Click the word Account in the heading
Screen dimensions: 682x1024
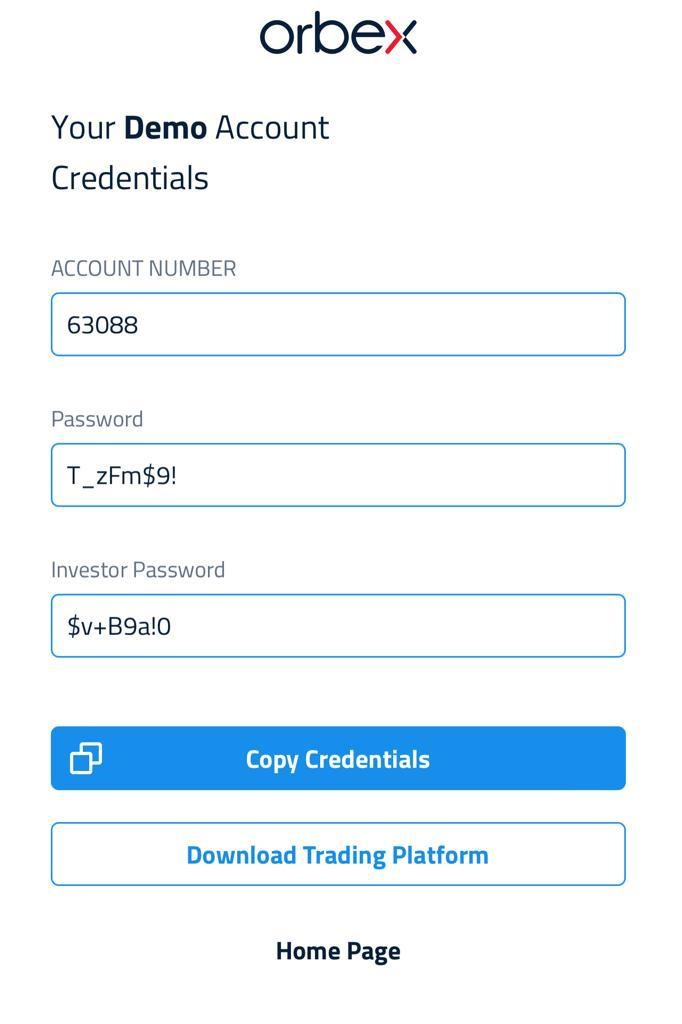[272, 127]
